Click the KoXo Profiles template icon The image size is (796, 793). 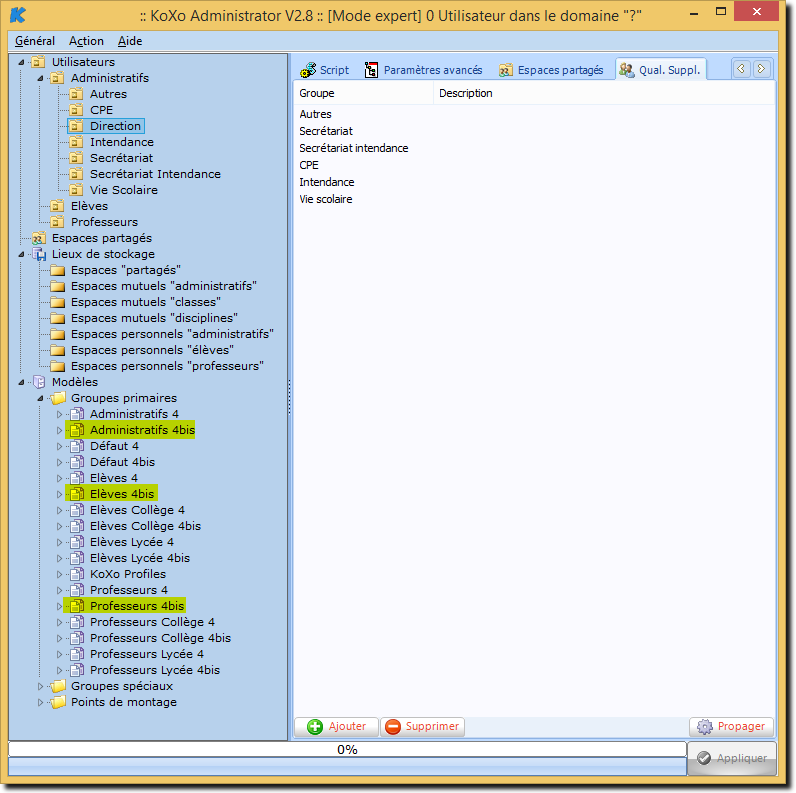(x=77, y=574)
